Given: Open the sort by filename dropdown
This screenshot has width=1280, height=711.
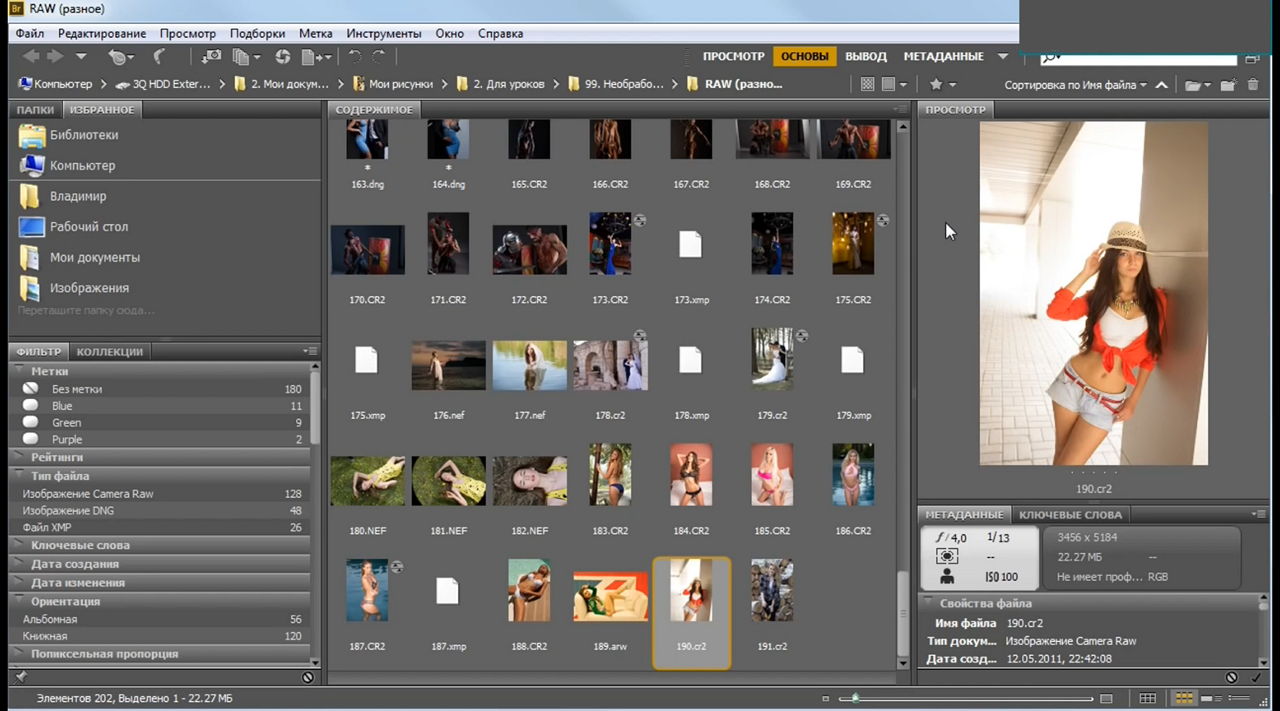Looking at the screenshot, I should tap(1075, 85).
